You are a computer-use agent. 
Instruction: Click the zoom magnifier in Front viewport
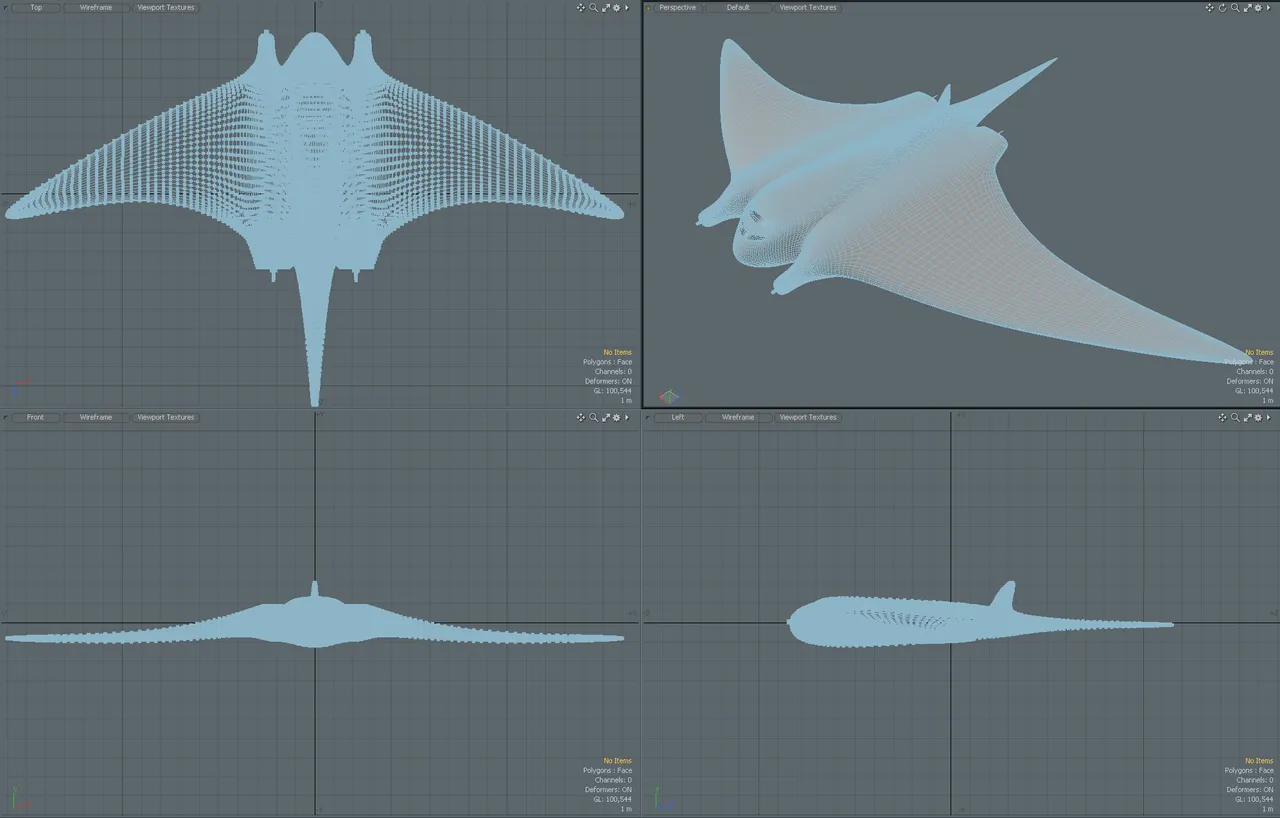point(593,417)
